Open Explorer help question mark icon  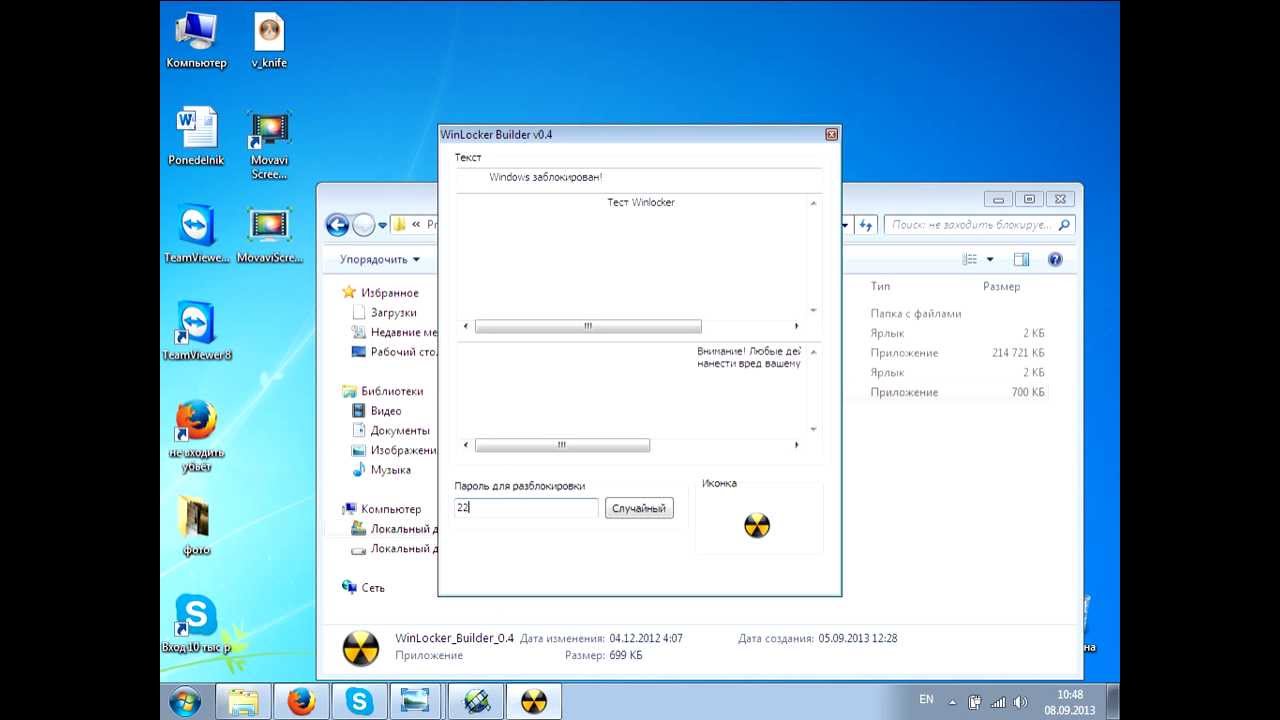coord(1055,259)
